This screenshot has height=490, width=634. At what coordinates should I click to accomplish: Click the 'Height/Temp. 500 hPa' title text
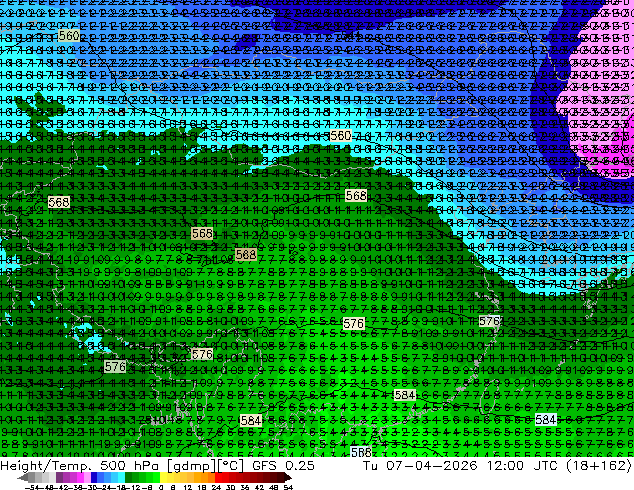point(81,466)
